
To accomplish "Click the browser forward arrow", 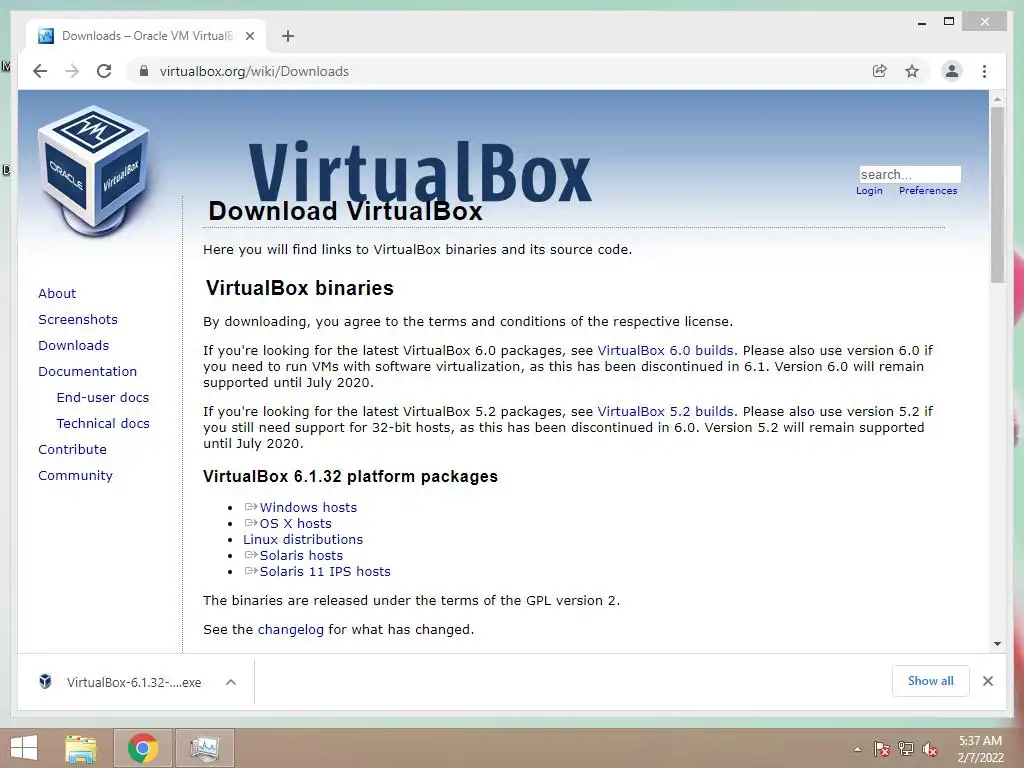I will tap(72, 71).
